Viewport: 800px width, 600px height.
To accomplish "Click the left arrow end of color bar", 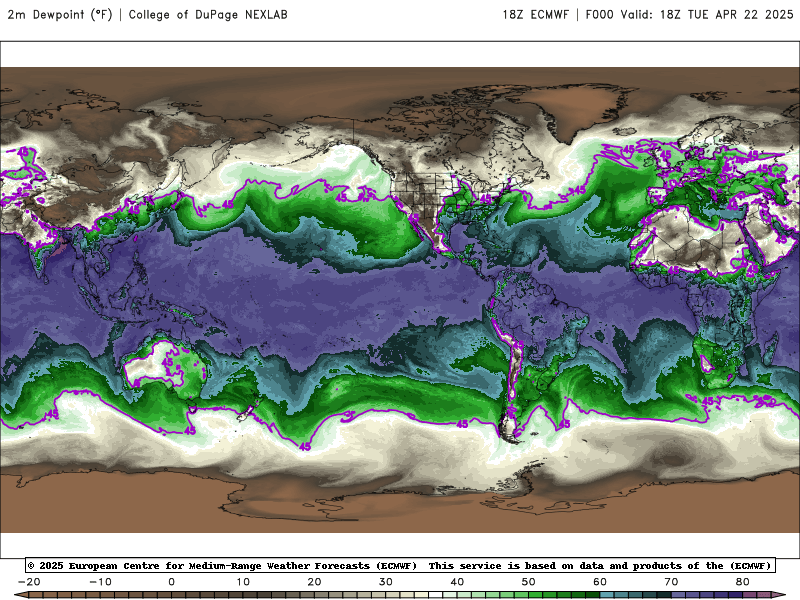I will [x=20, y=596].
